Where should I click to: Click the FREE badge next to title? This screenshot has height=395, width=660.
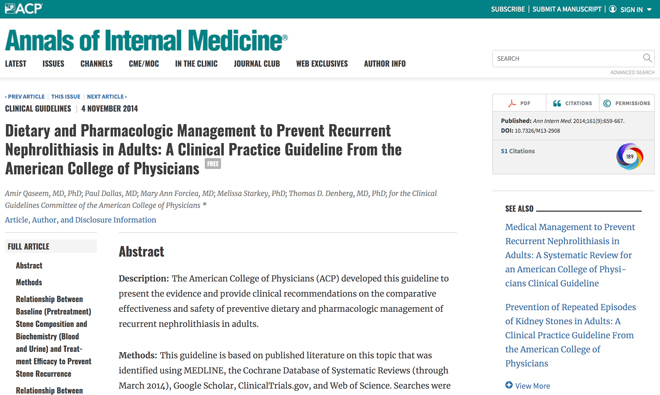pos(213,163)
